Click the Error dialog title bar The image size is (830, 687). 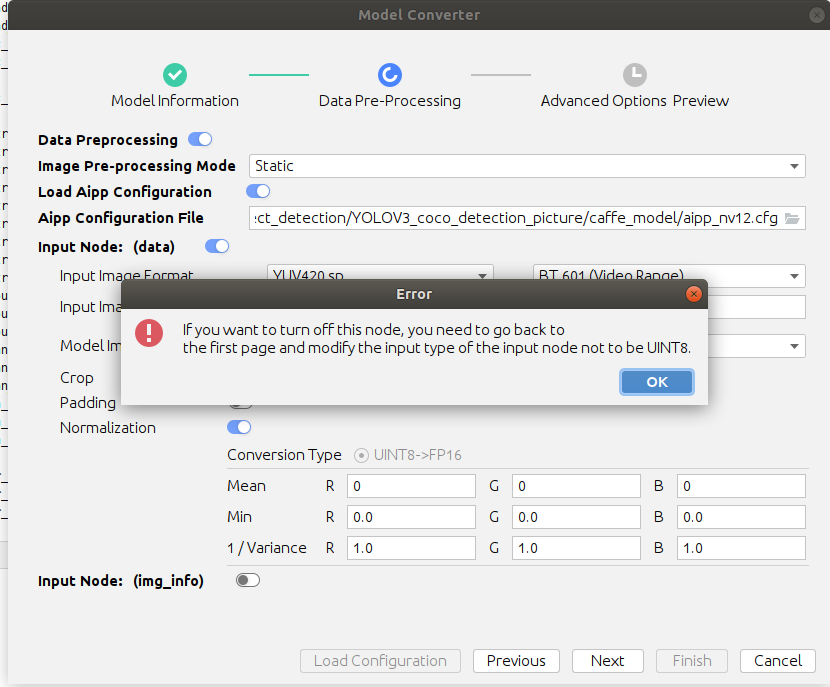(x=414, y=294)
